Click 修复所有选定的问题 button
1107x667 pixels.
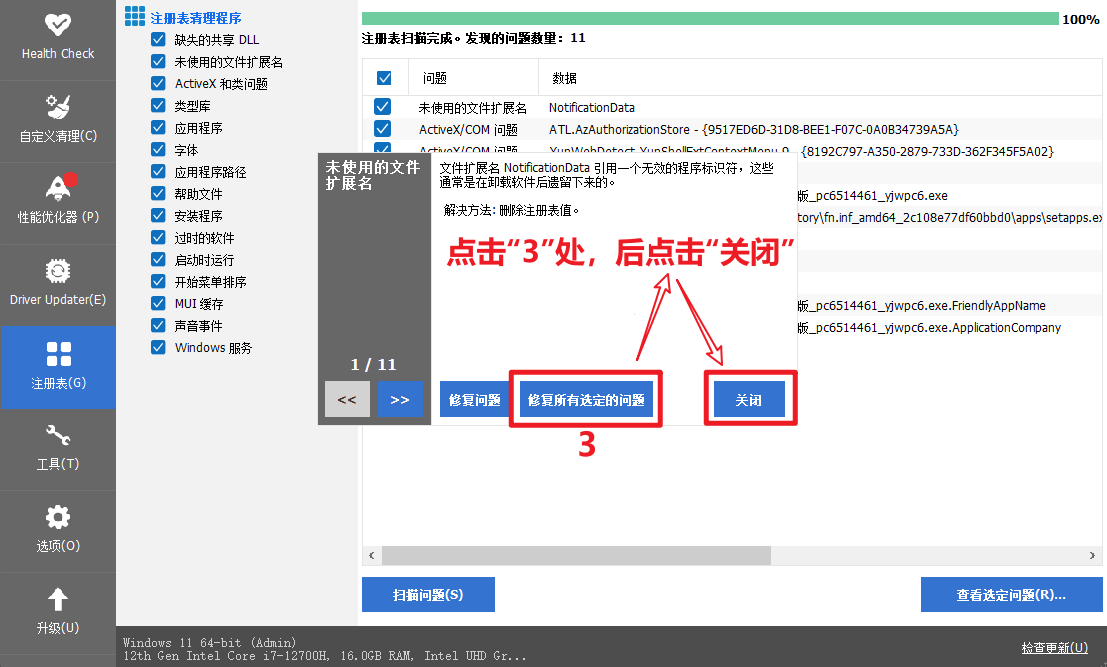(585, 399)
